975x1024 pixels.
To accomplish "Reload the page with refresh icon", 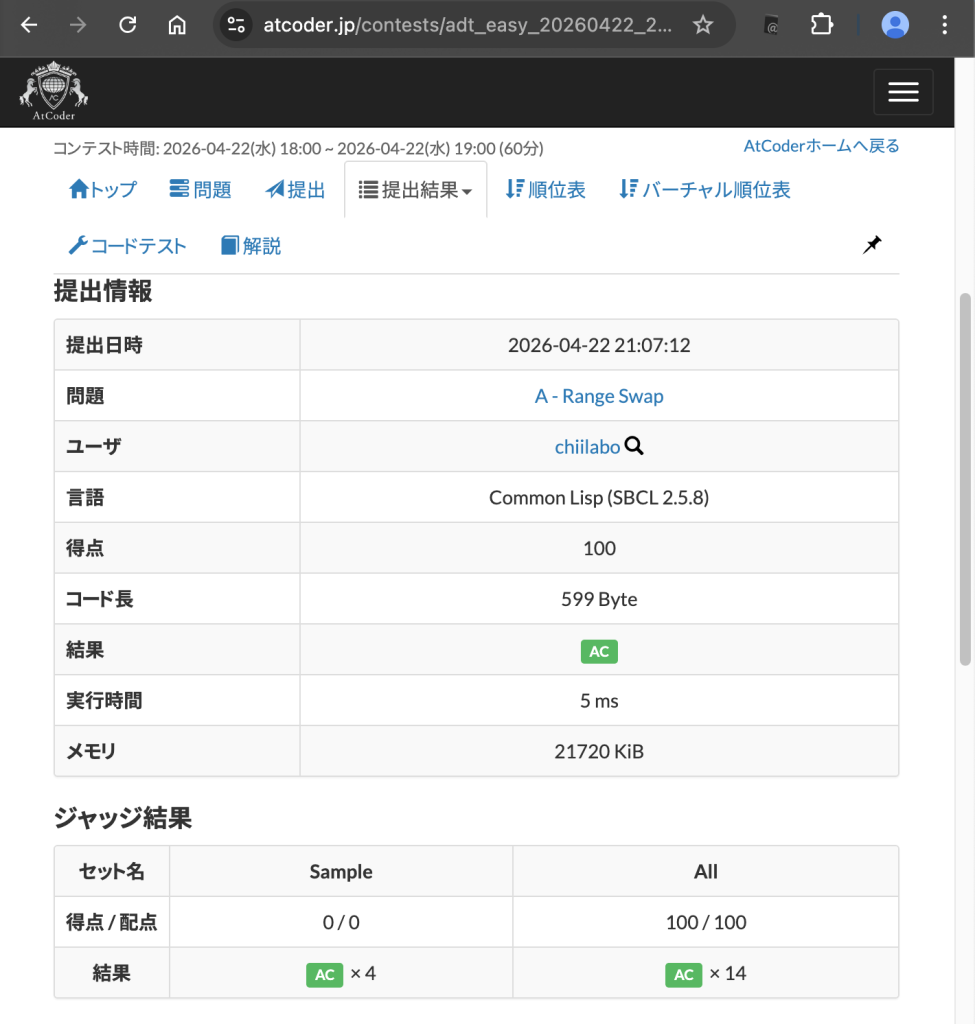I will pyautogui.click(x=127, y=25).
